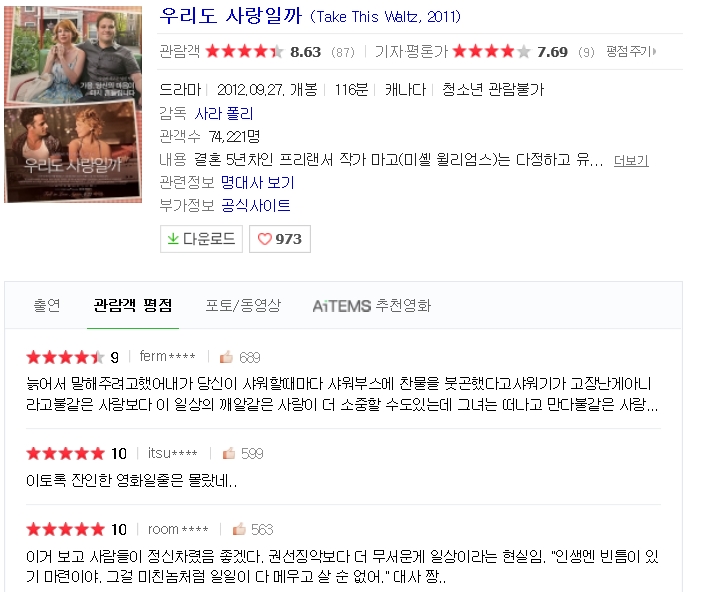Select the AiTEMS 추천영화 tab

[371, 305]
